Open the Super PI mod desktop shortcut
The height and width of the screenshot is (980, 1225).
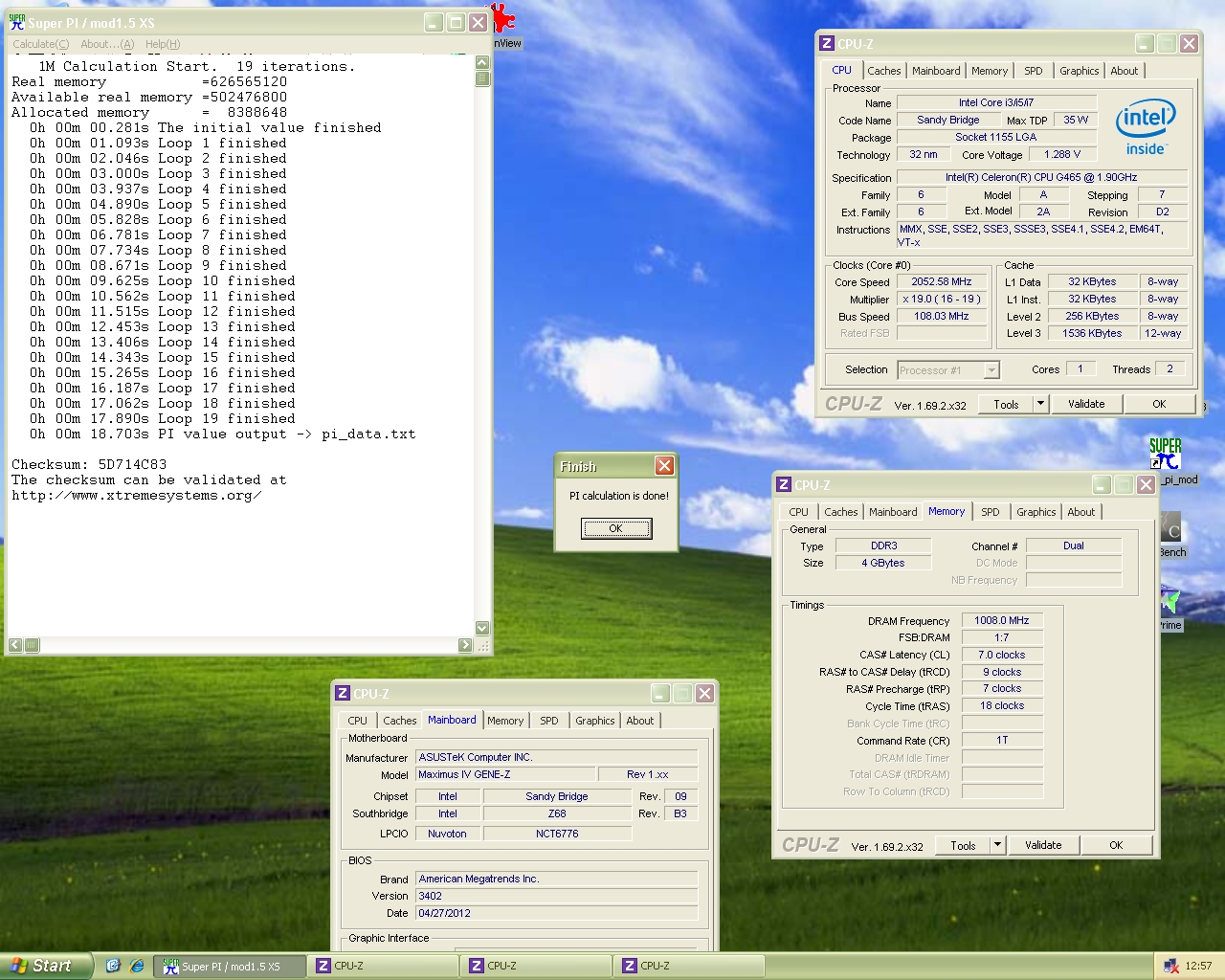click(x=1166, y=454)
